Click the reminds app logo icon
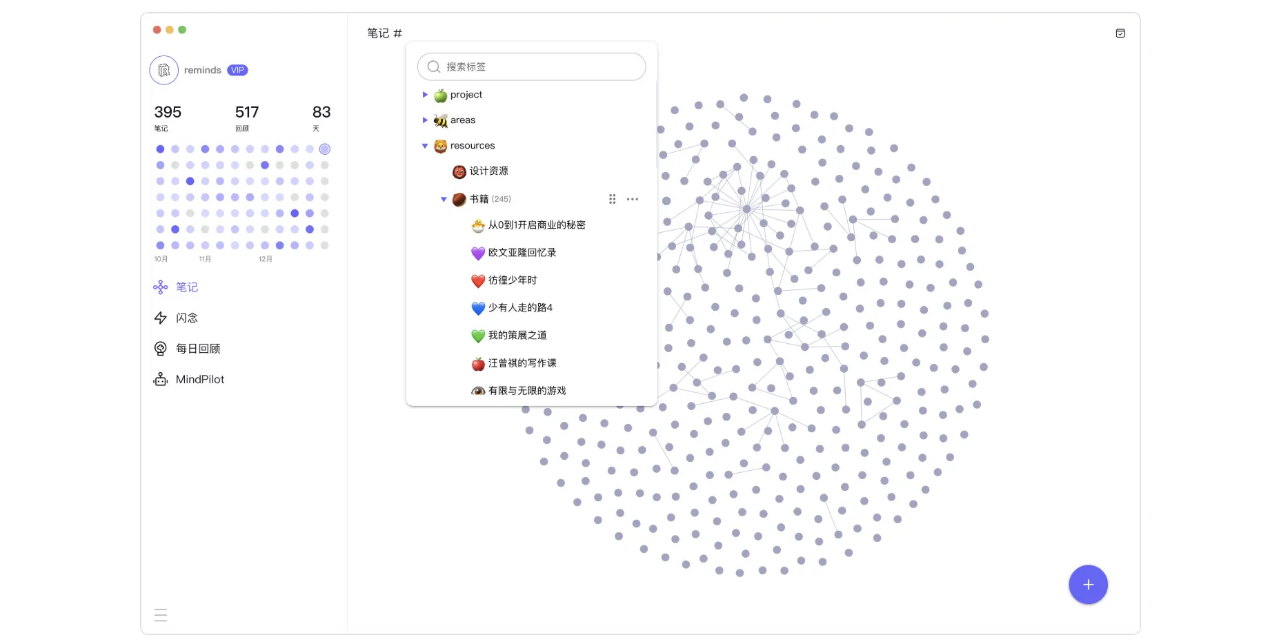1282x641 pixels. 163,70
